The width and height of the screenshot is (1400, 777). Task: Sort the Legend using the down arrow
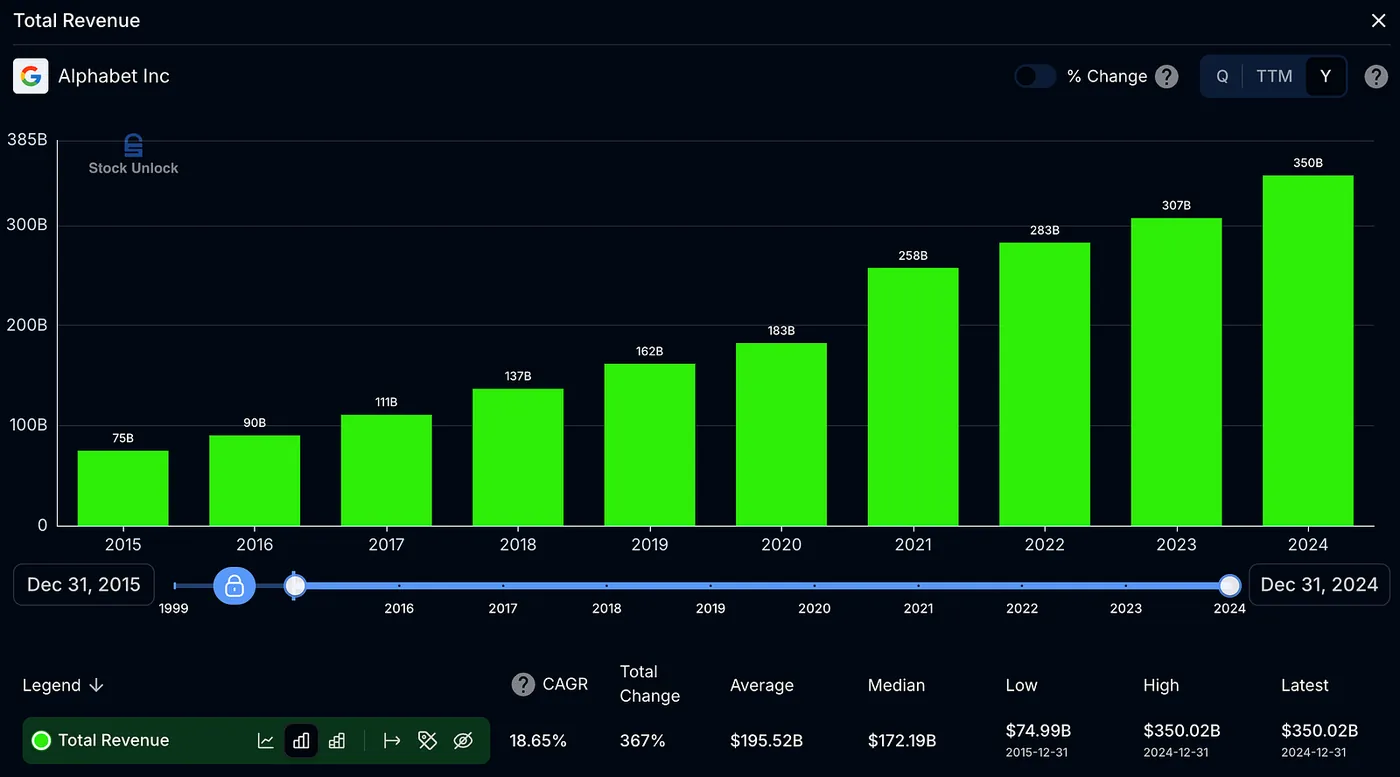coord(96,685)
